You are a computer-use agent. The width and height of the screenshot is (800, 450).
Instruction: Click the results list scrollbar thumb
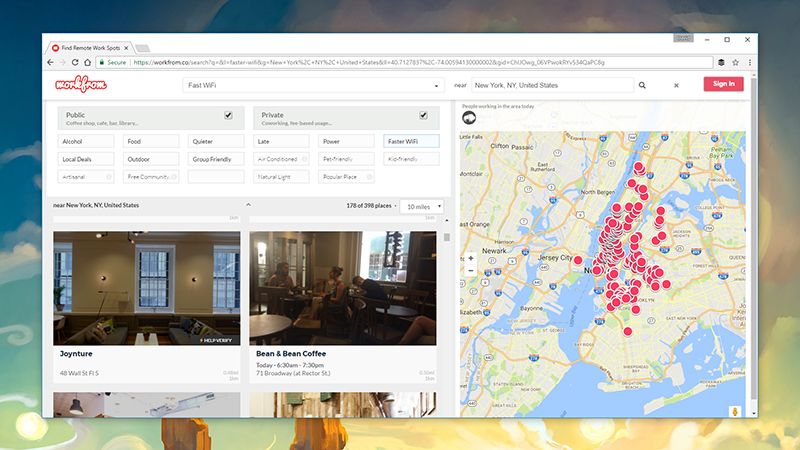(x=447, y=237)
